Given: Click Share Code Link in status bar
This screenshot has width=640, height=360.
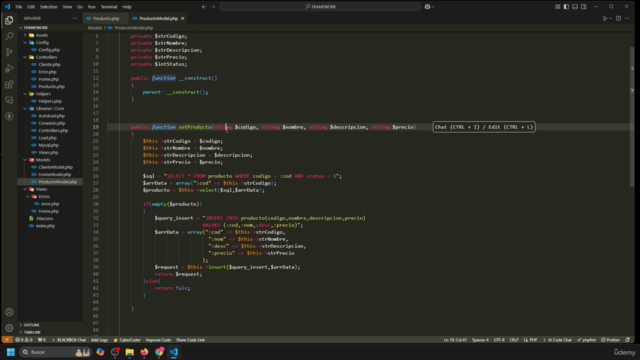Looking at the screenshot, I should click(x=190, y=340).
